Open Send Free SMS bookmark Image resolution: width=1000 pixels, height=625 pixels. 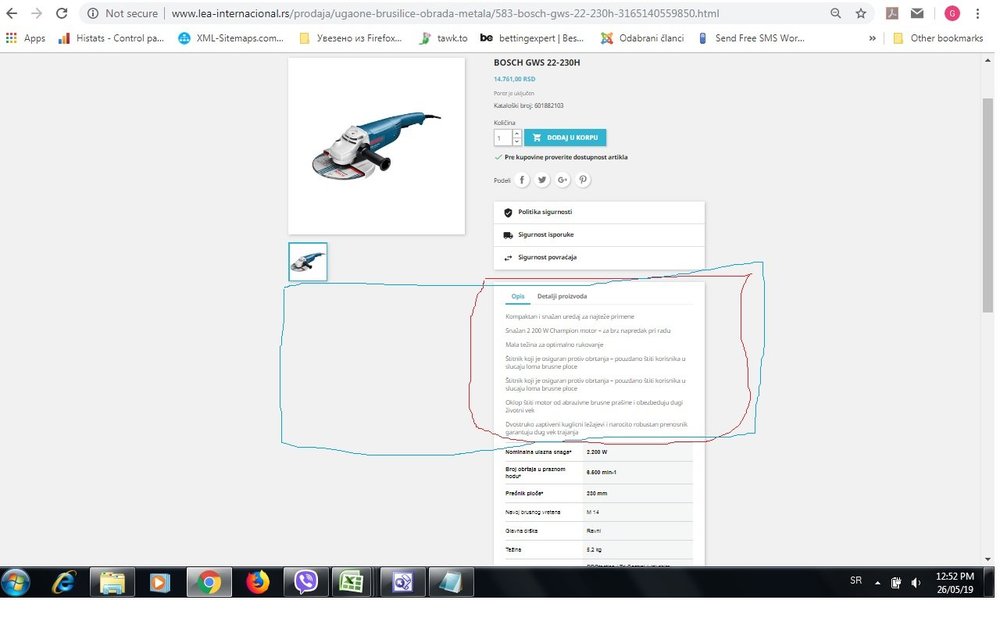point(751,38)
